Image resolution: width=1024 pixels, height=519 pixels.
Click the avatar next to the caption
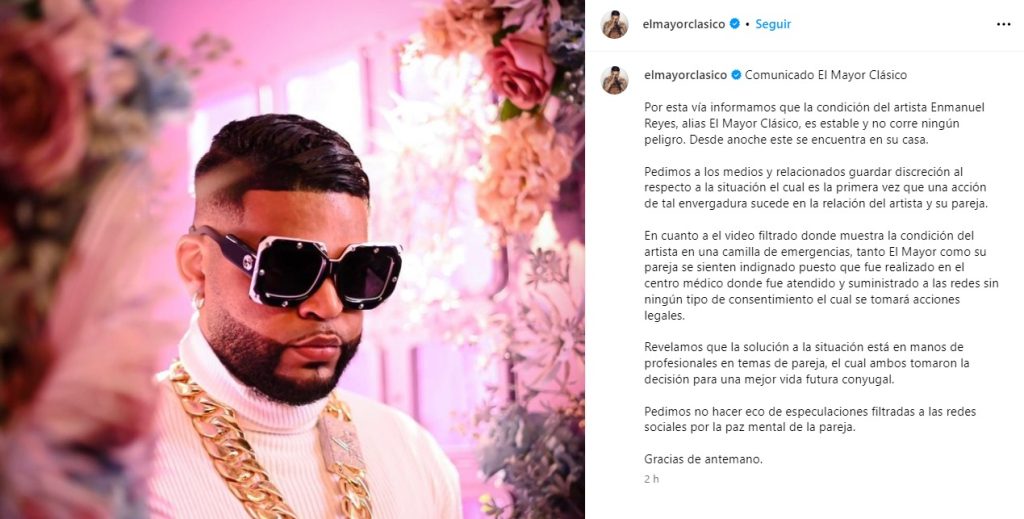(615, 80)
